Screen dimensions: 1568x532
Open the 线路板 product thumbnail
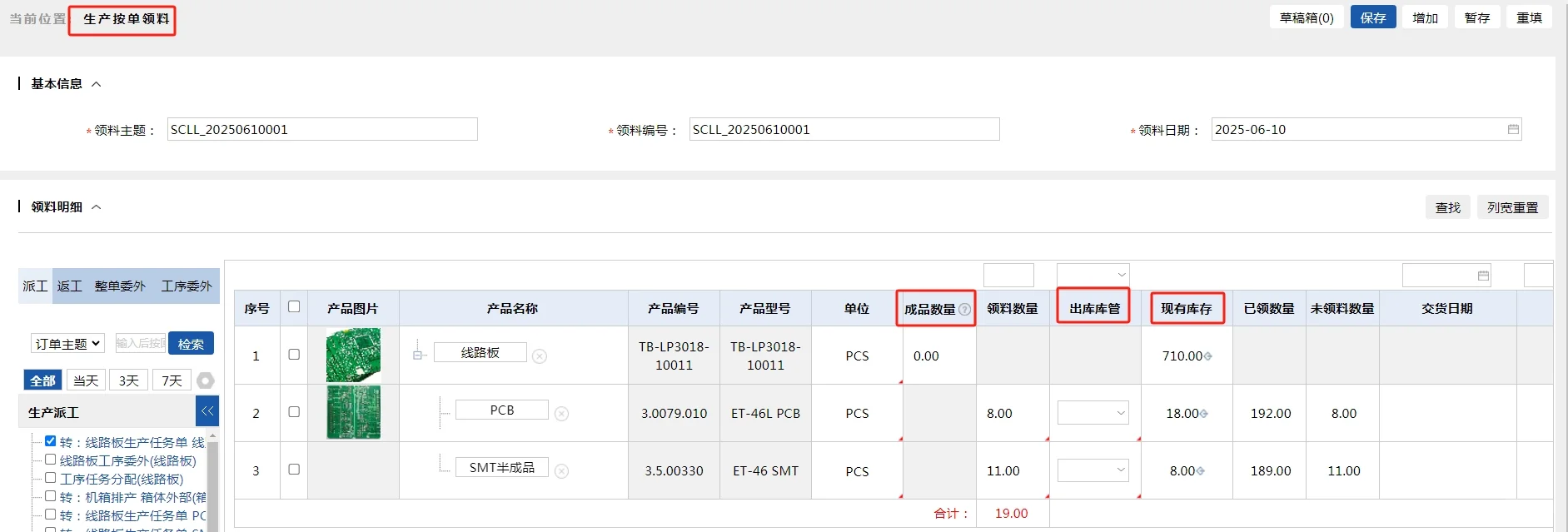tap(353, 355)
